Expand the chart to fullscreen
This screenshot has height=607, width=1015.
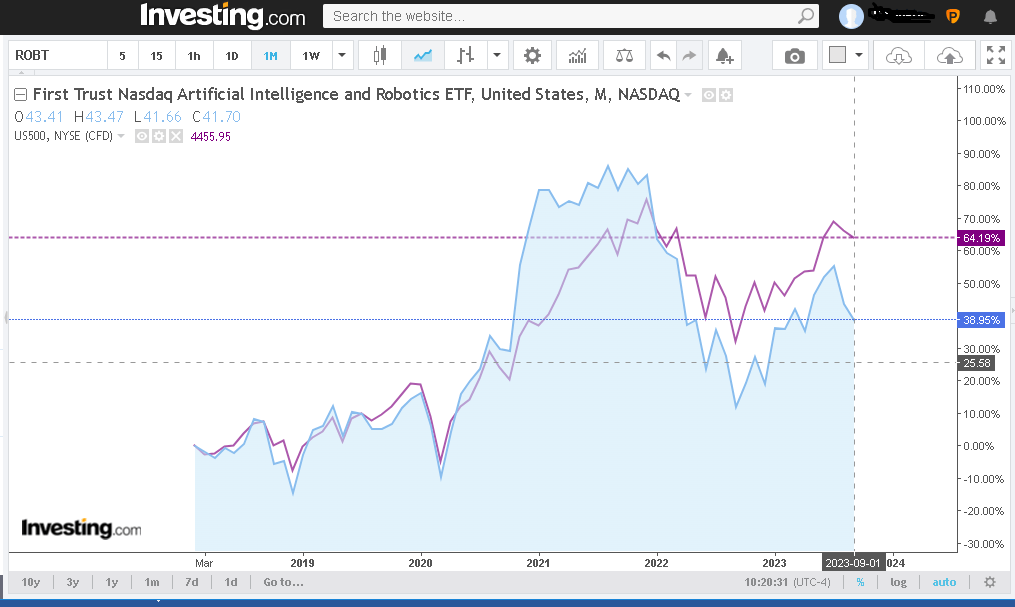click(995, 55)
